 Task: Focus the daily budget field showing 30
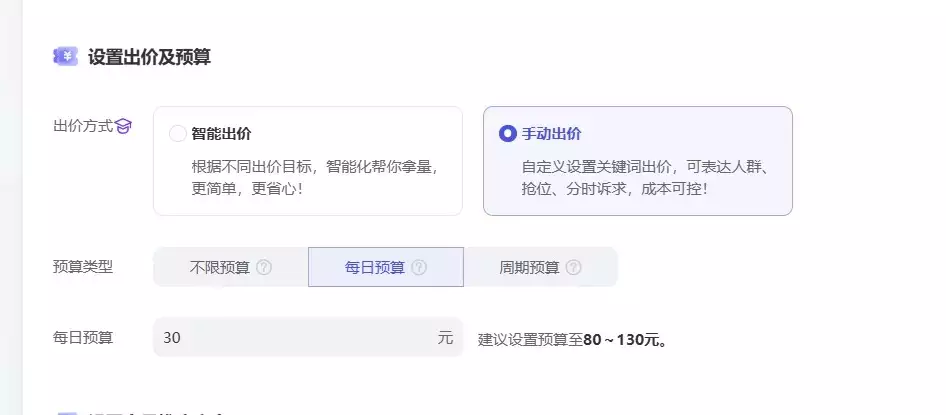point(308,338)
